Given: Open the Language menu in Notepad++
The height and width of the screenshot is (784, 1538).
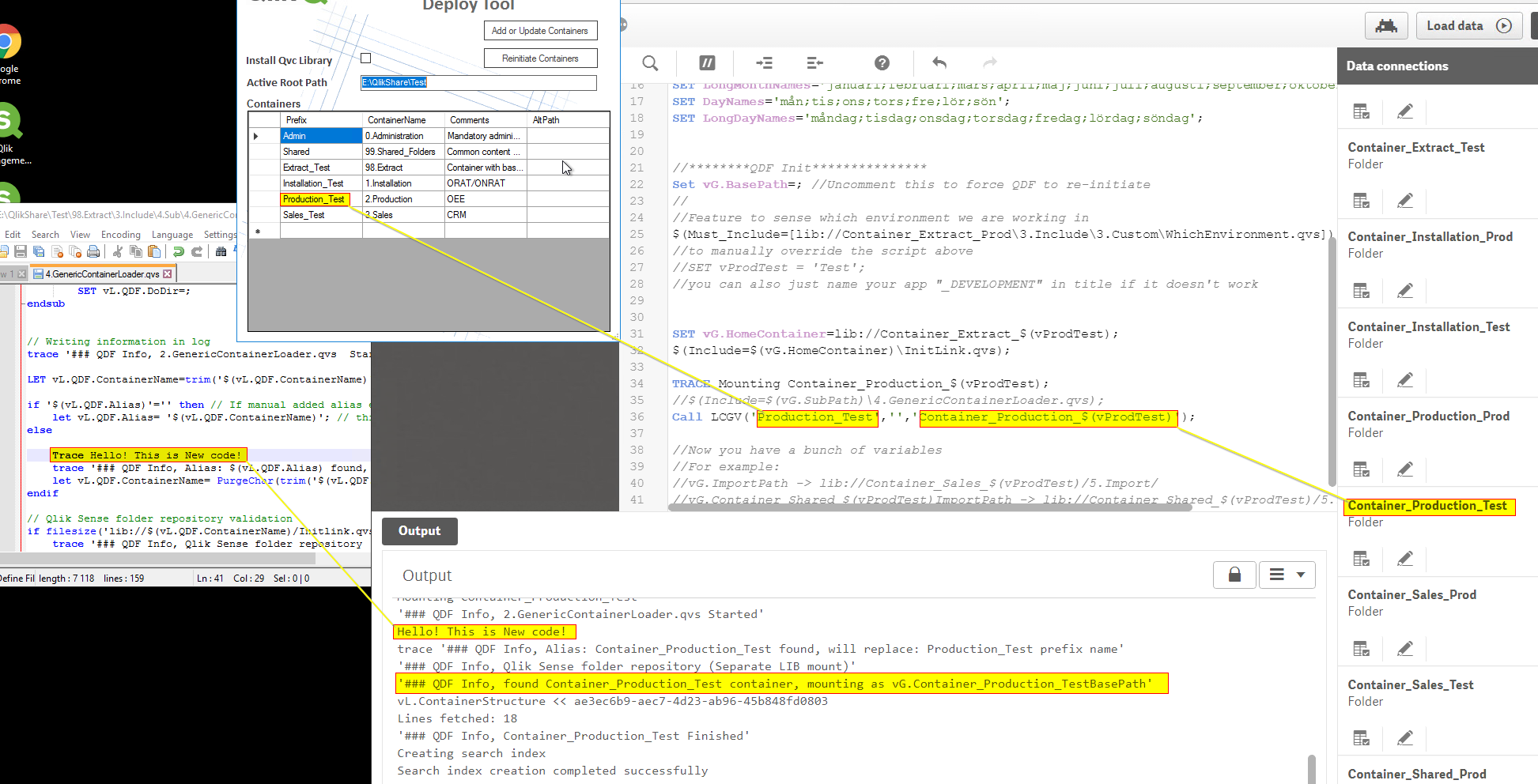Looking at the screenshot, I should coord(172,235).
